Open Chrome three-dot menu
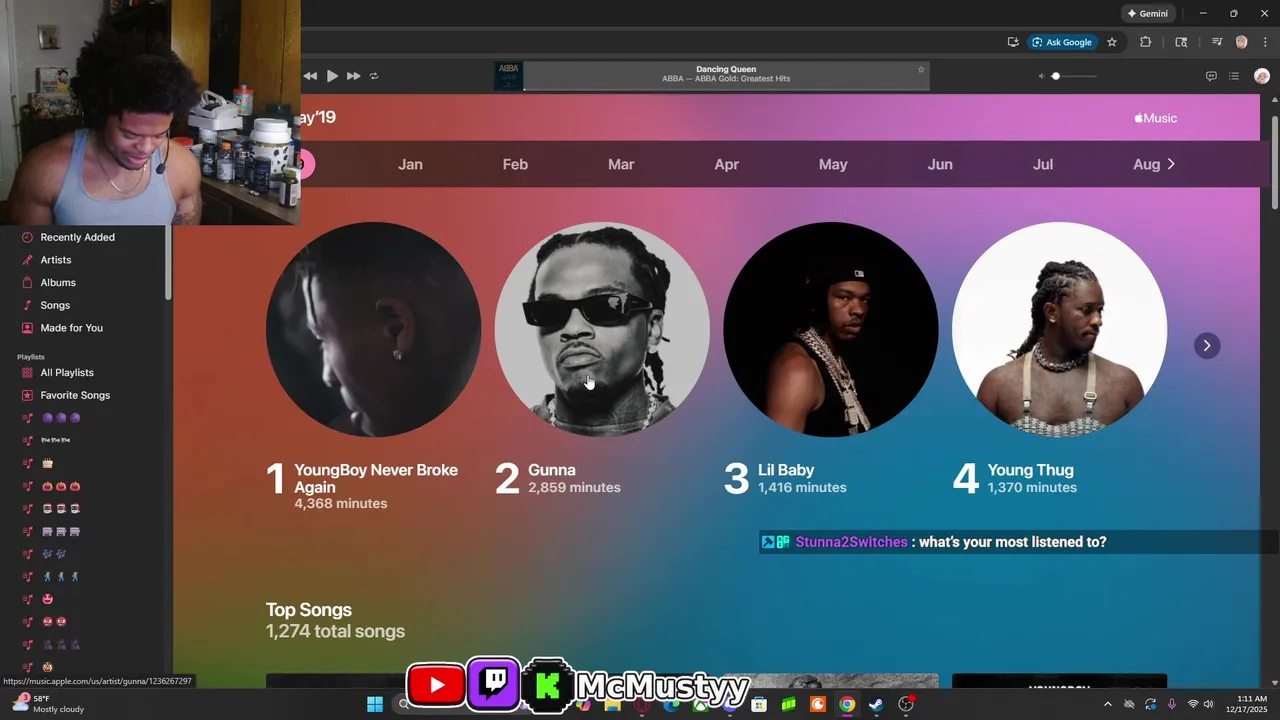This screenshot has width=1280, height=720. coord(1265,42)
